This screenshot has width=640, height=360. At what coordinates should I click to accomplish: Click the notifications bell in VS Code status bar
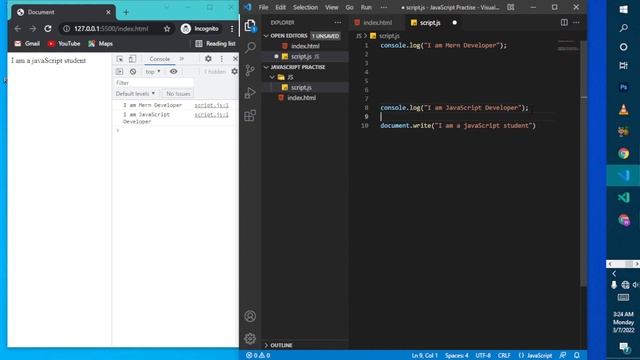coord(576,355)
